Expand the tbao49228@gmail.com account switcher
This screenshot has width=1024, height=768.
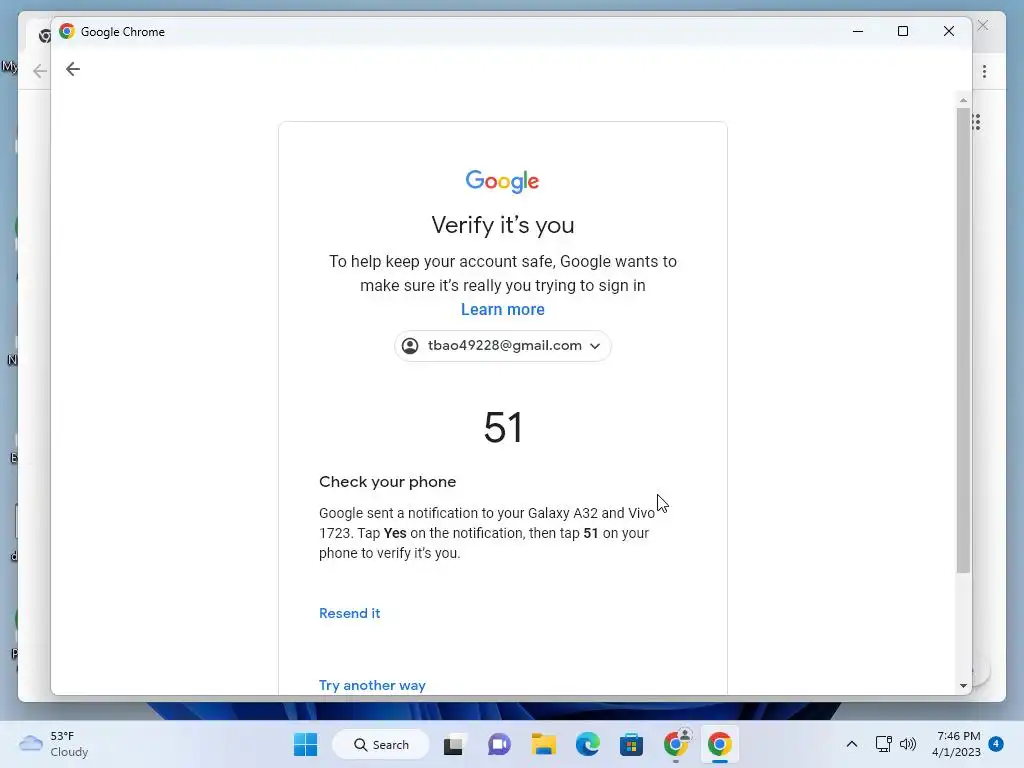(502, 345)
